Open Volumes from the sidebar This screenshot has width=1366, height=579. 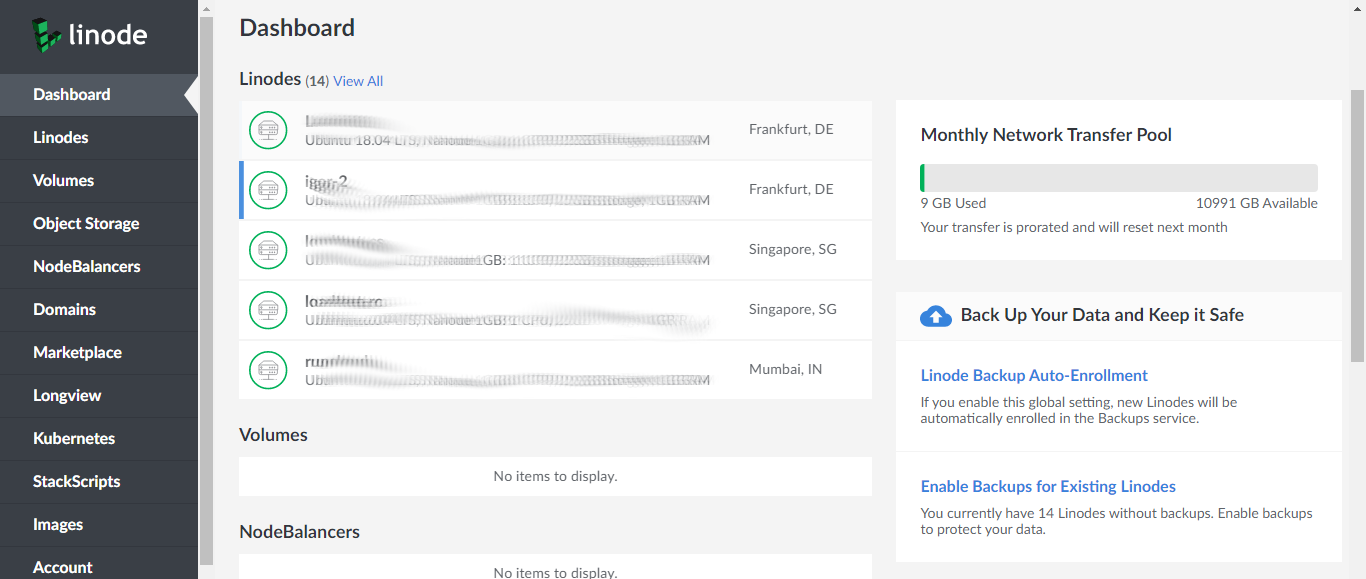pos(63,181)
